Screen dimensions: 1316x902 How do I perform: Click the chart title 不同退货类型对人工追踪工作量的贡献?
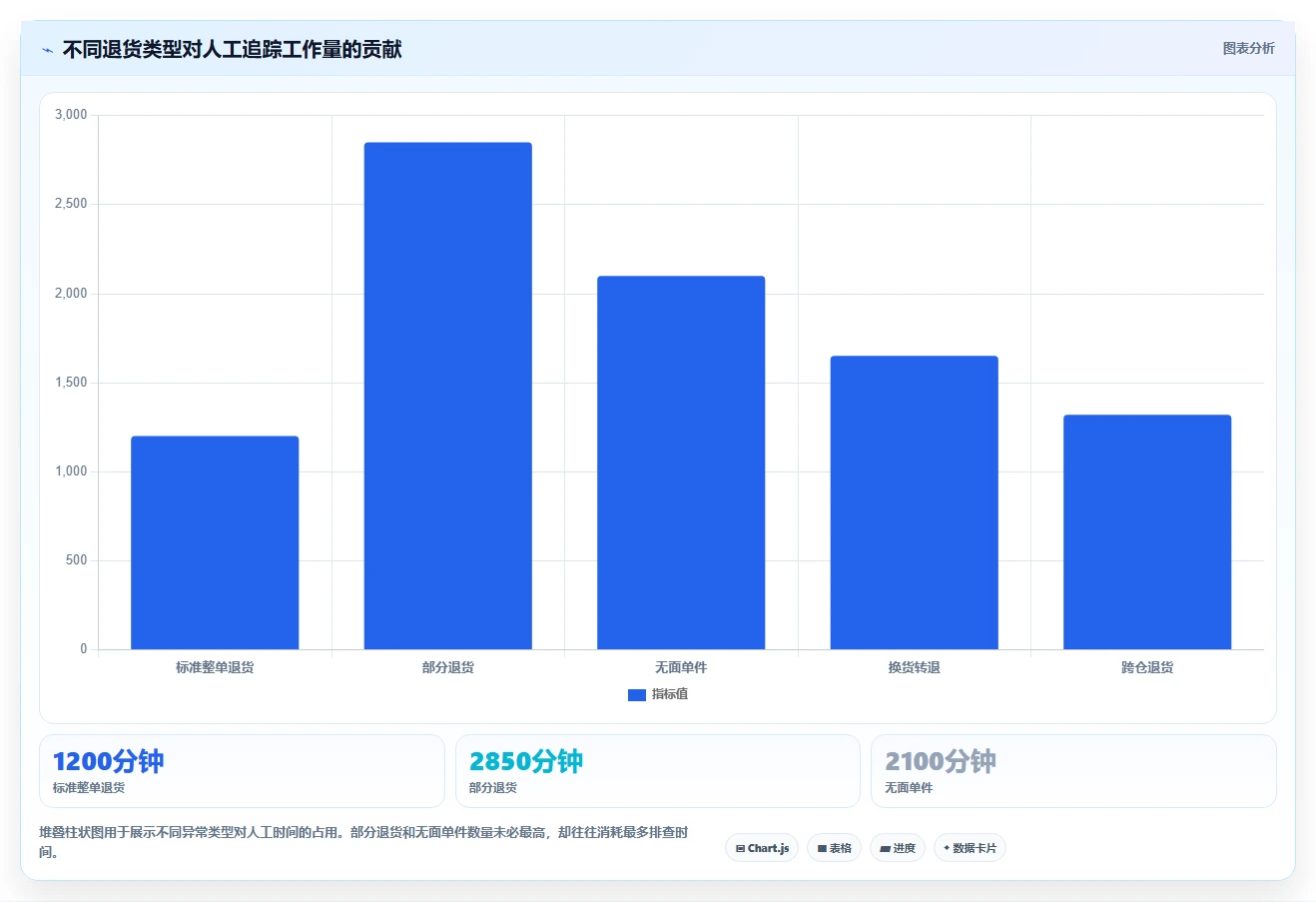[232, 49]
